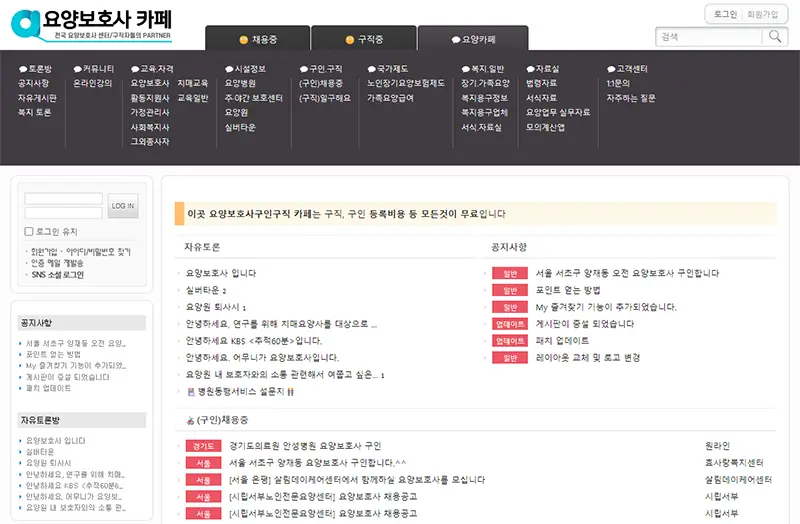Open the 복지.일반 menu heading
800x524 pixels.
483,69
